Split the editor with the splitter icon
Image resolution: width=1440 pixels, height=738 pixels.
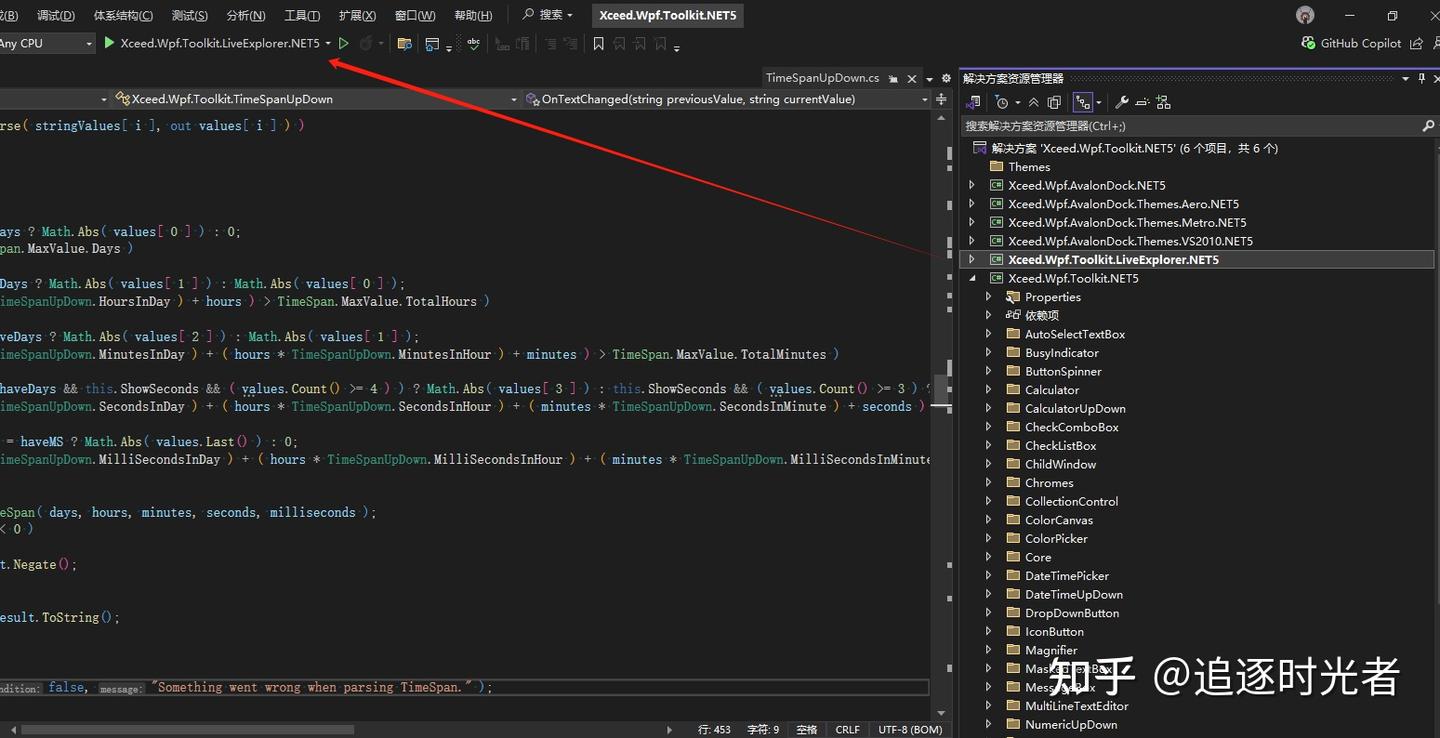942,99
